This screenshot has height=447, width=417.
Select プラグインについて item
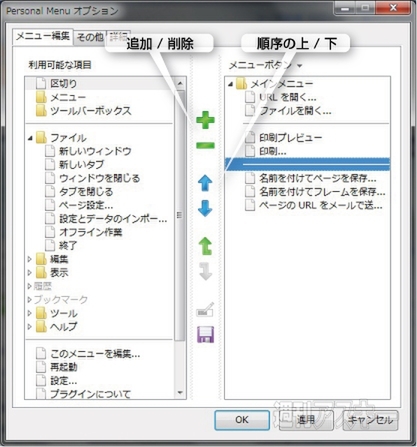[90, 394]
